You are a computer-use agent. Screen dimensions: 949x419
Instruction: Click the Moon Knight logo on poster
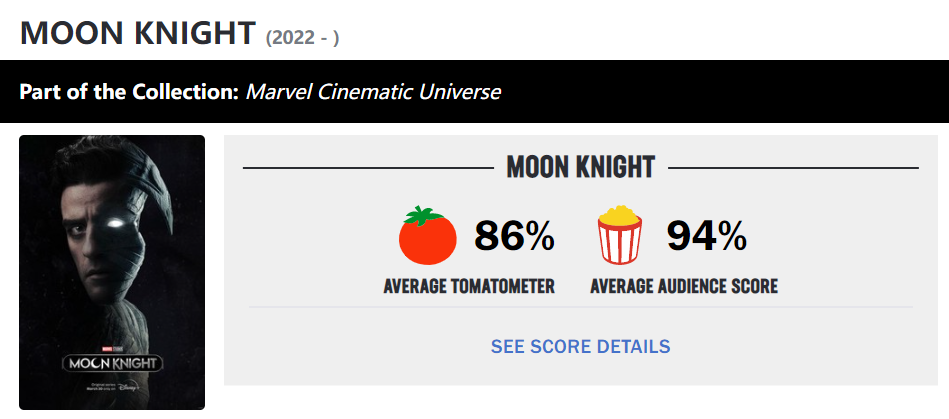(113, 364)
